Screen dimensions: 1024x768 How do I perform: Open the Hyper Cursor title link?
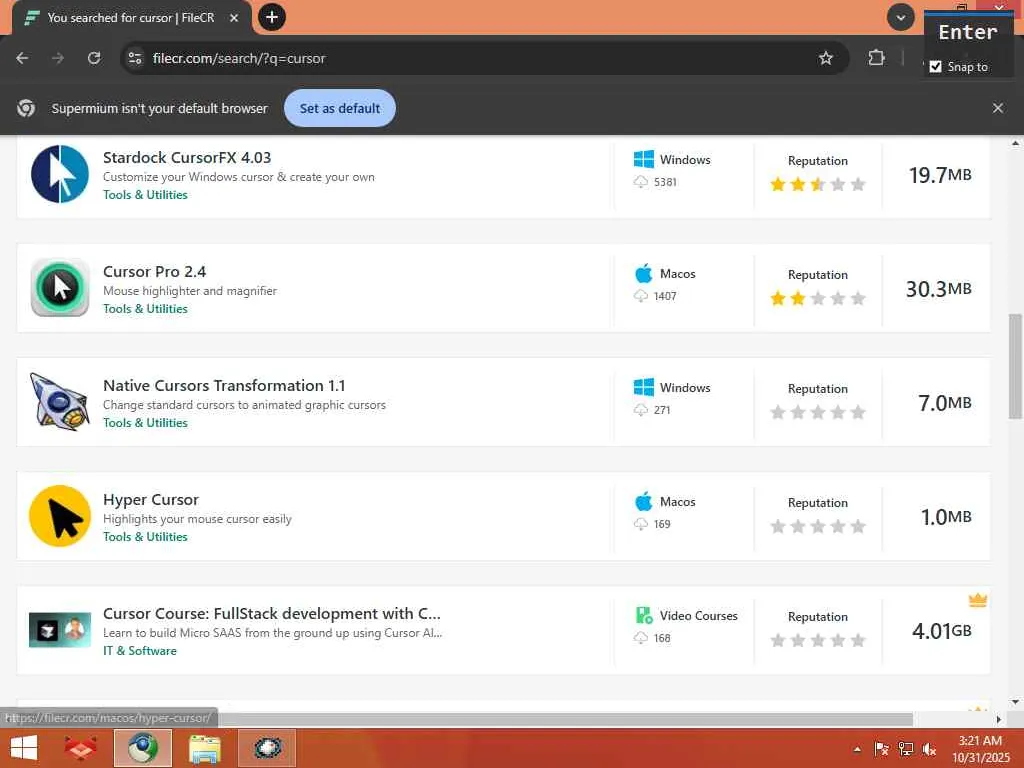pyautogui.click(x=151, y=500)
